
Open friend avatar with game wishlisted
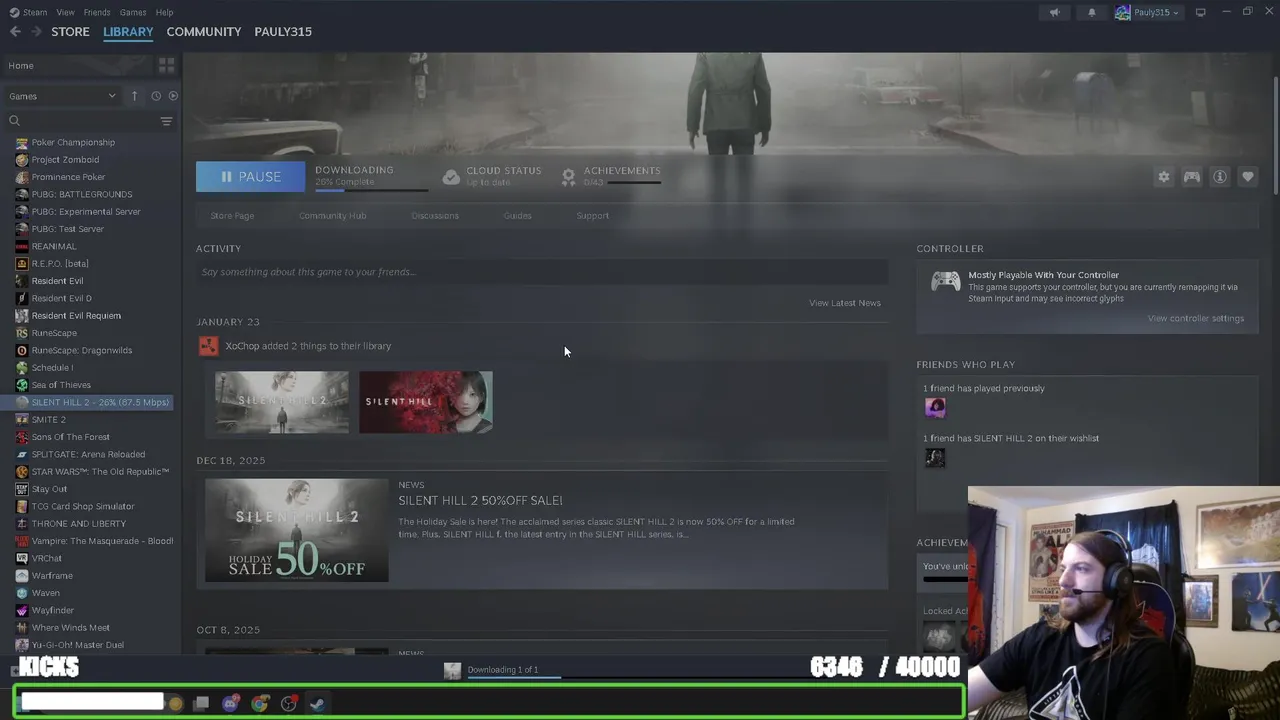coord(935,457)
